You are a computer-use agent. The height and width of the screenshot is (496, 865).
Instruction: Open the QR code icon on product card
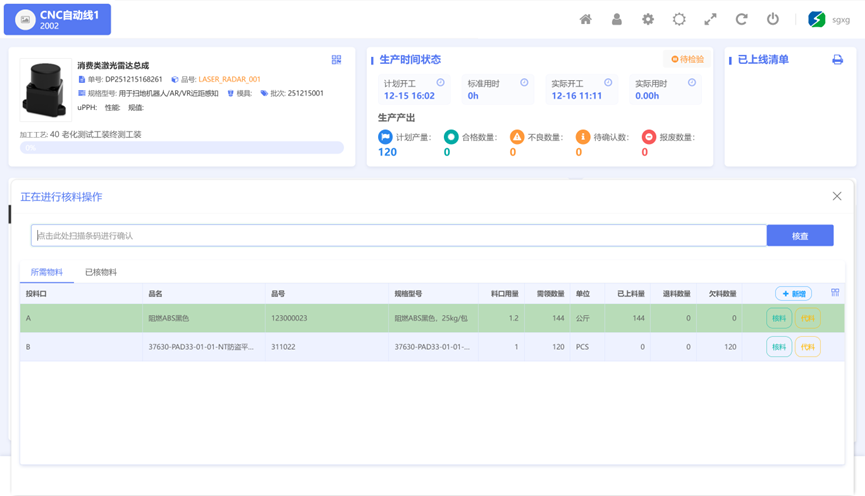tap(336, 60)
